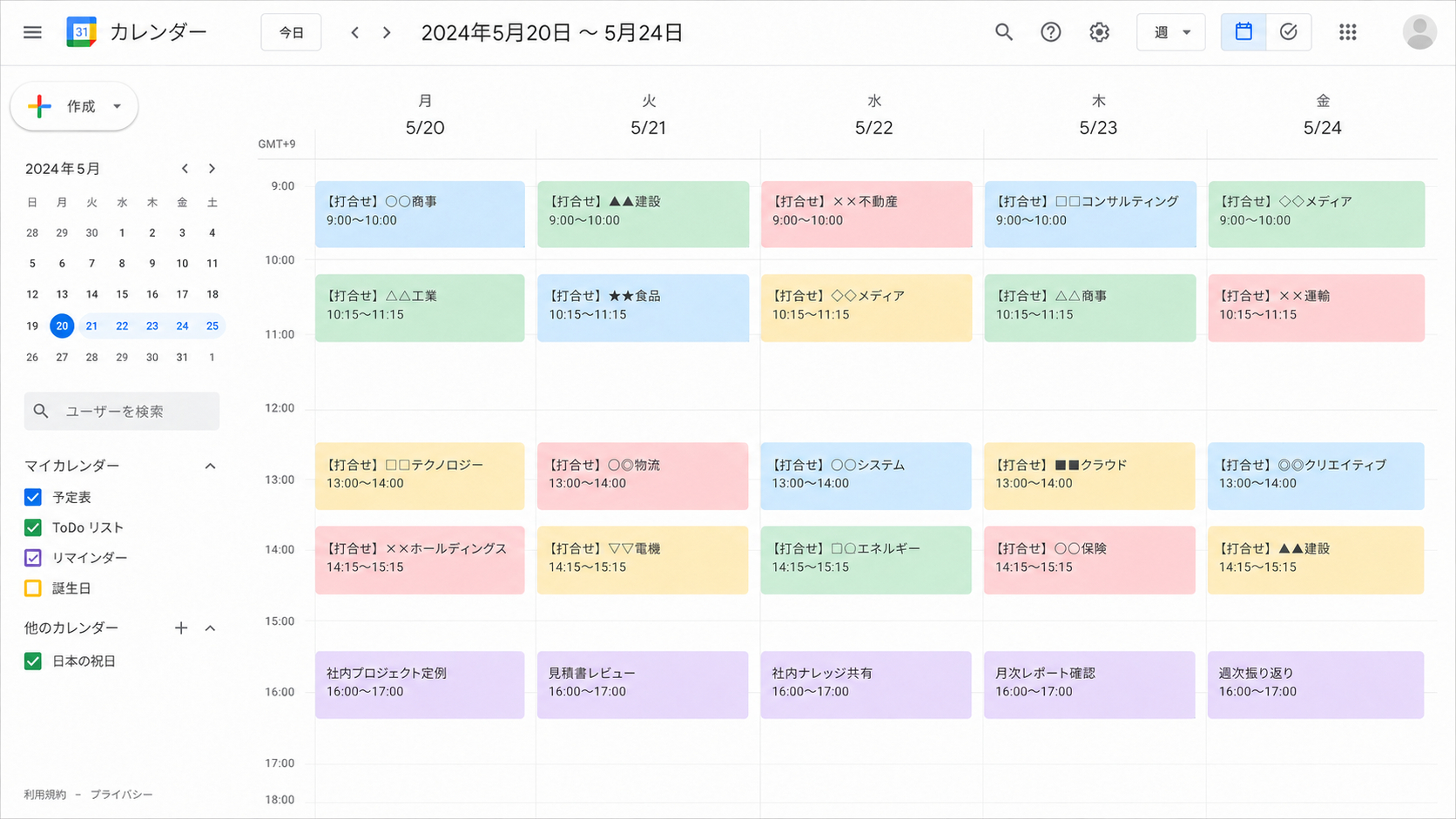Switch to the calendar view icon
The width and height of the screenshot is (1456, 819).
coord(1244,32)
